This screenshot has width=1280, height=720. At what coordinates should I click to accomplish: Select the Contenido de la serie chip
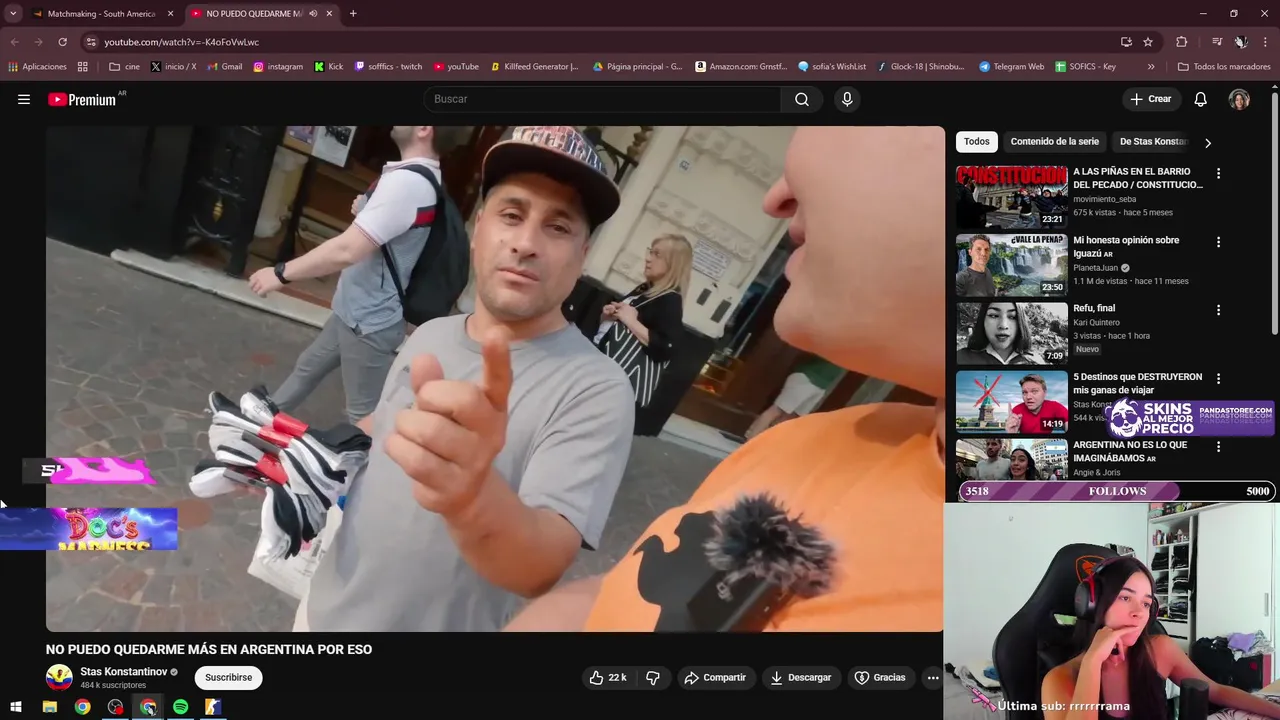(x=1054, y=142)
